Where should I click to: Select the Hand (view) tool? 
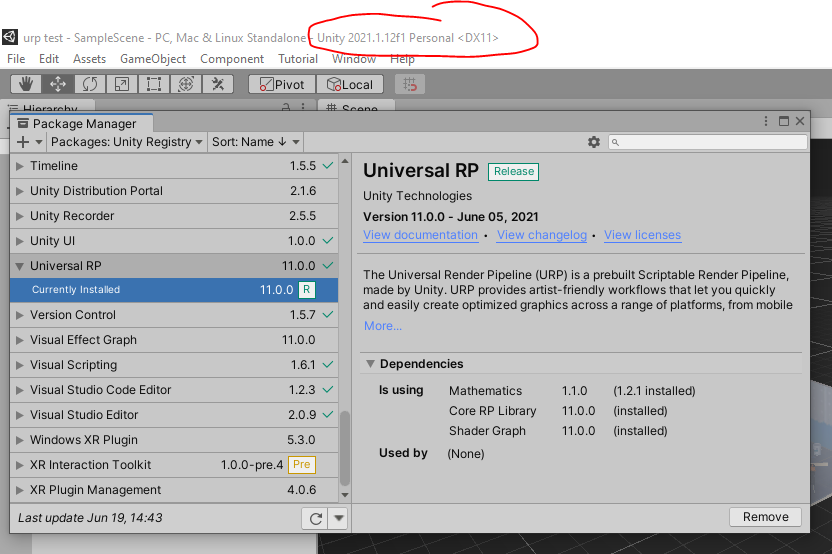(x=26, y=84)
